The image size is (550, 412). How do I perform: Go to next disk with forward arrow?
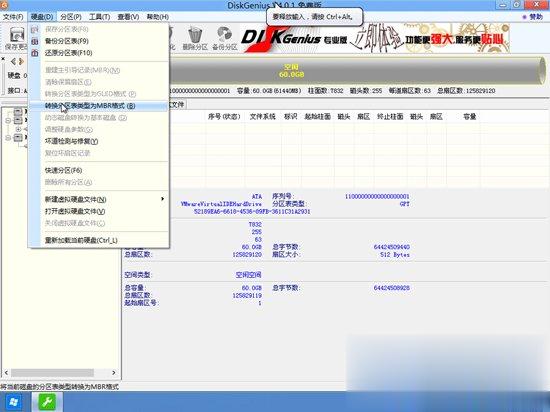(21, 61)
